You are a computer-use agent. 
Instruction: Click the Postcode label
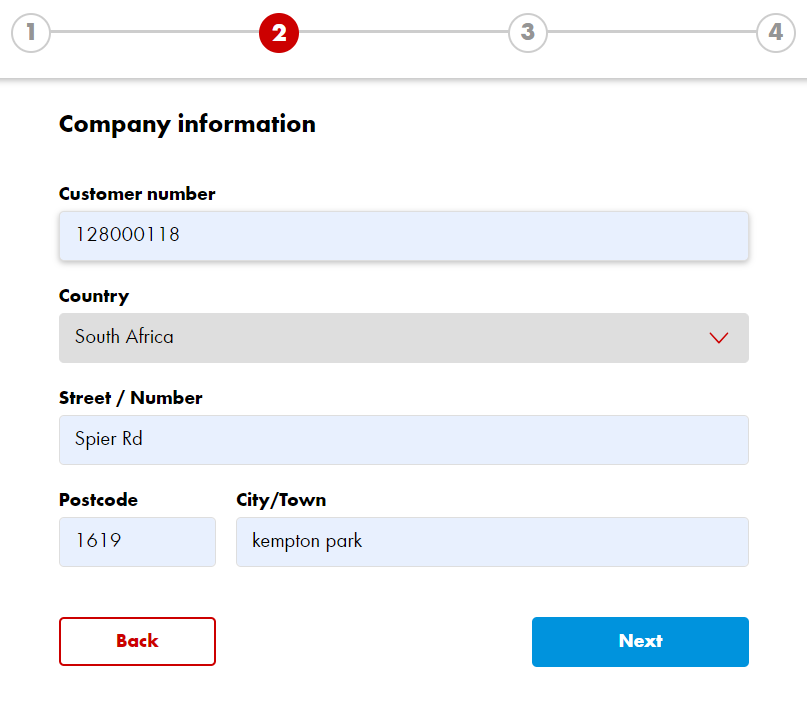click(x=98, y=500)
